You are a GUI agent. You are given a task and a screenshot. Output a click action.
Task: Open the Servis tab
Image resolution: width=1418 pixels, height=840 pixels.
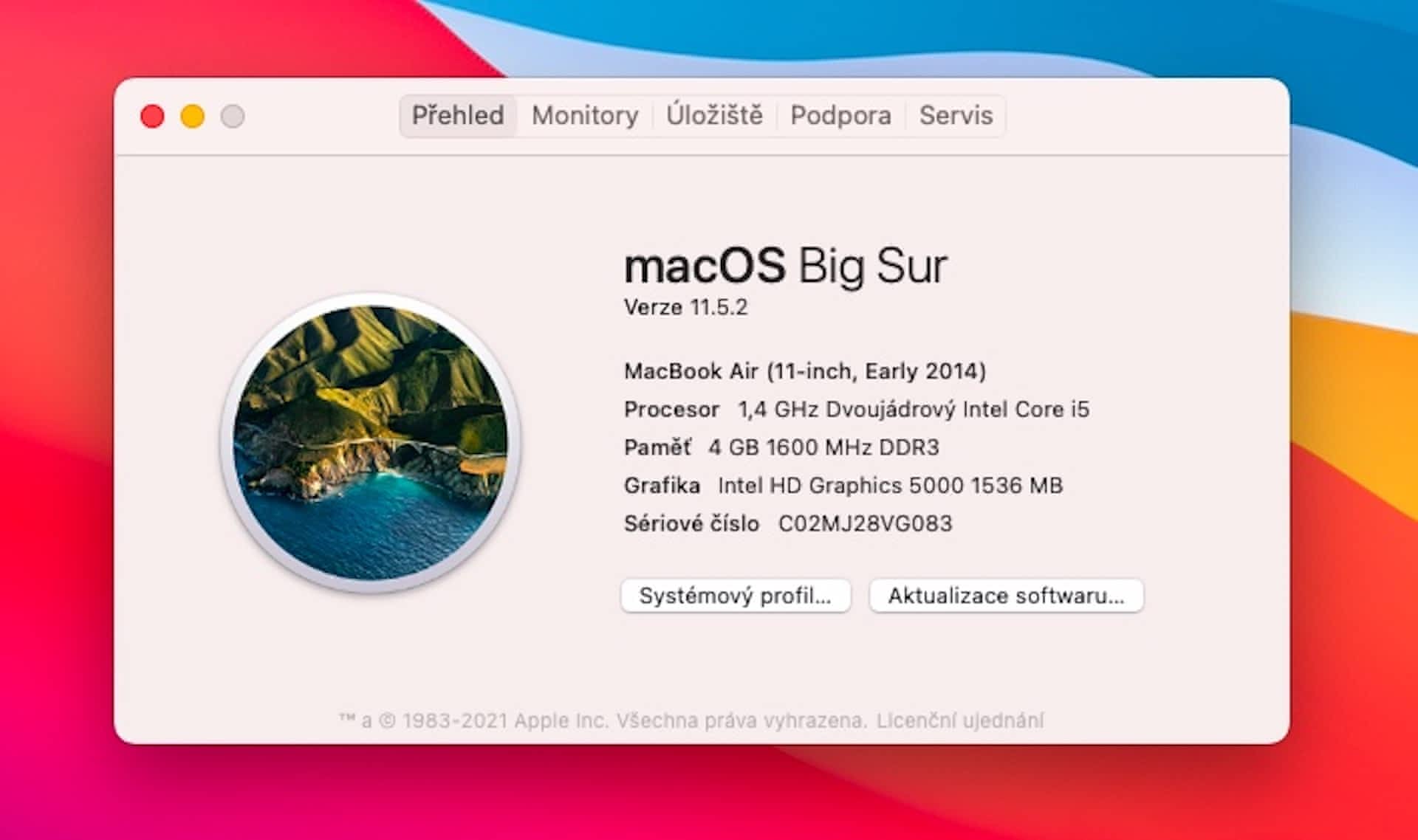[x=956, y=116]
